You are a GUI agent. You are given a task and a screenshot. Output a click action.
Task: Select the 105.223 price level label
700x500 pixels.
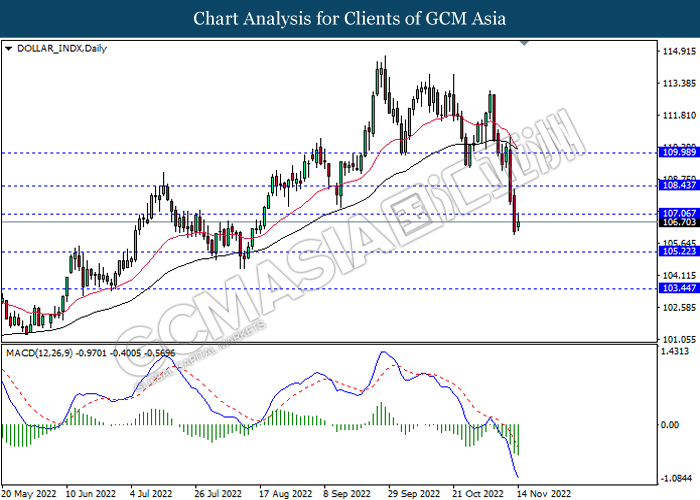[x=679, y=251]
